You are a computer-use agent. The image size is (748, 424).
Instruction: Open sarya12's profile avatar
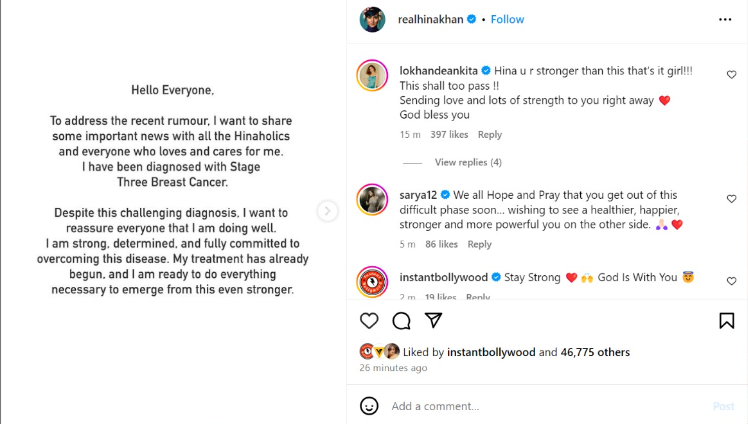coord(372,200)
